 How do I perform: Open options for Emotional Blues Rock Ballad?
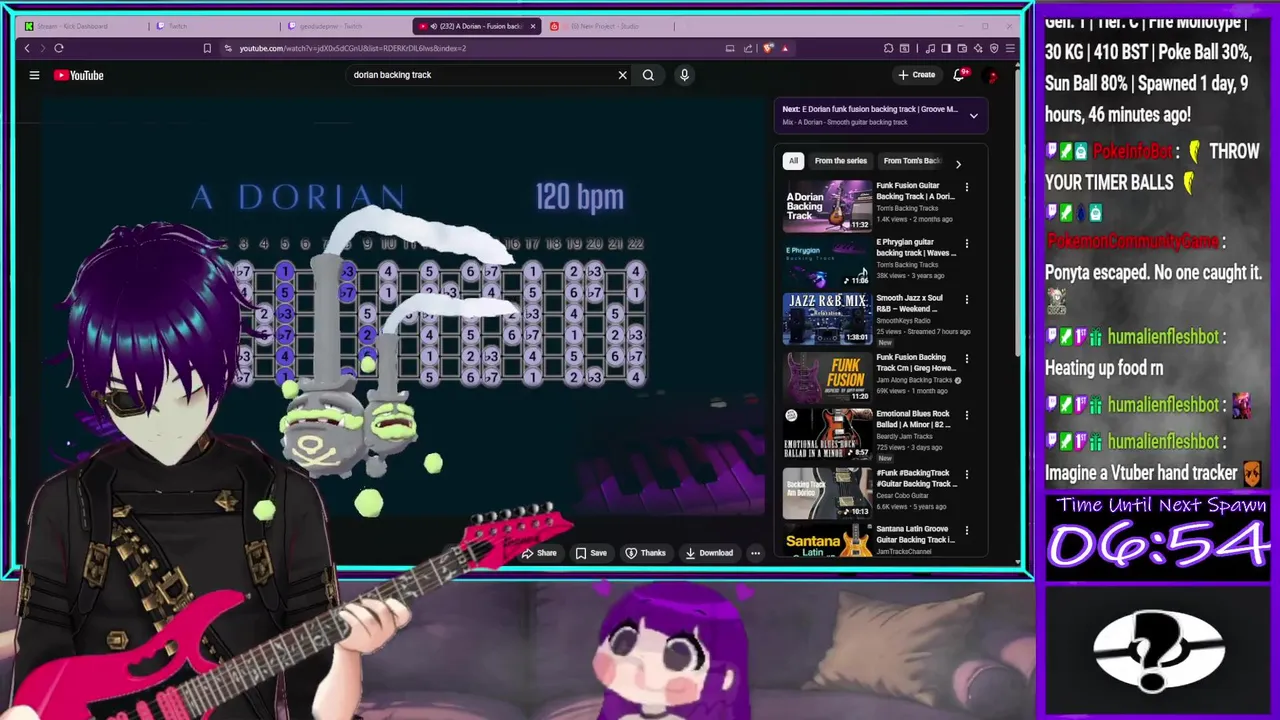pyautogui.click(x=966, y=415)
